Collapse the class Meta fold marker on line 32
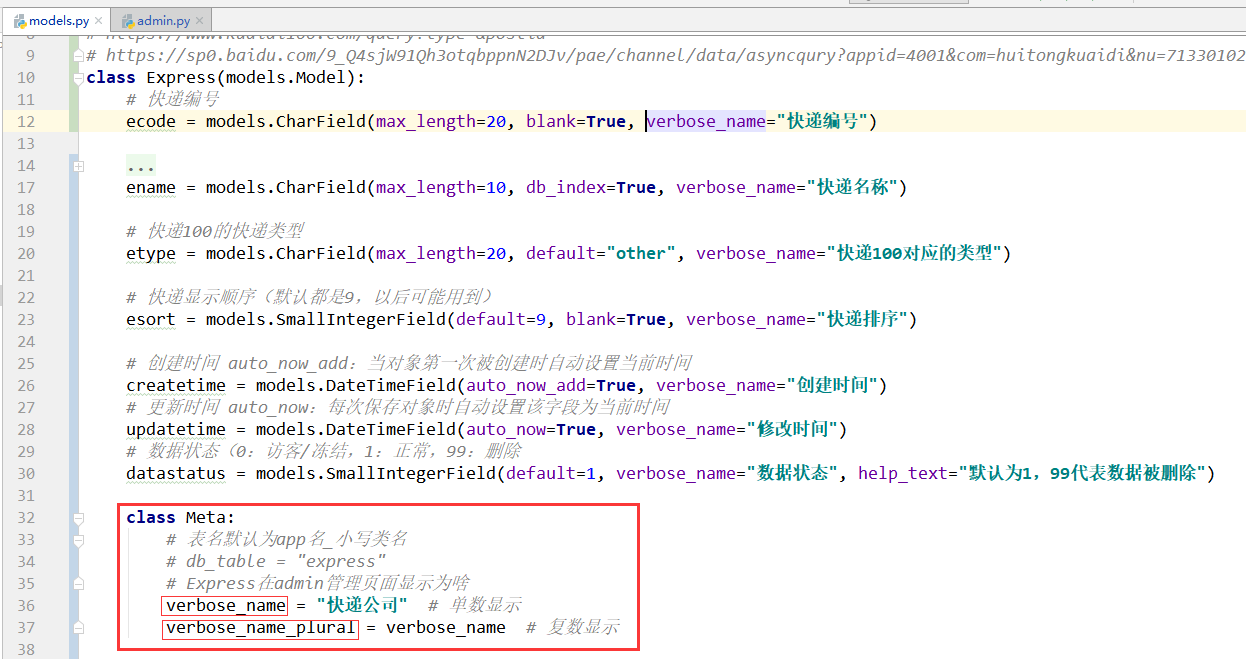 coord(78,518)
